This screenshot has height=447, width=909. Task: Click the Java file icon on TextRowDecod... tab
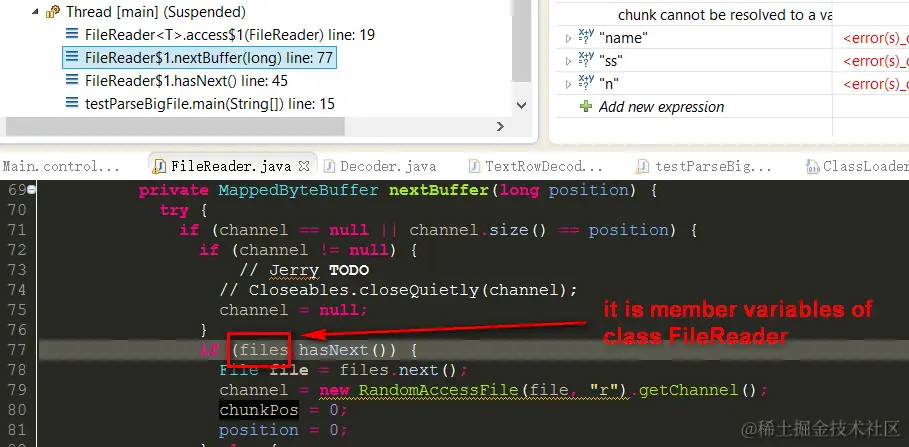[x=474, y=166]
